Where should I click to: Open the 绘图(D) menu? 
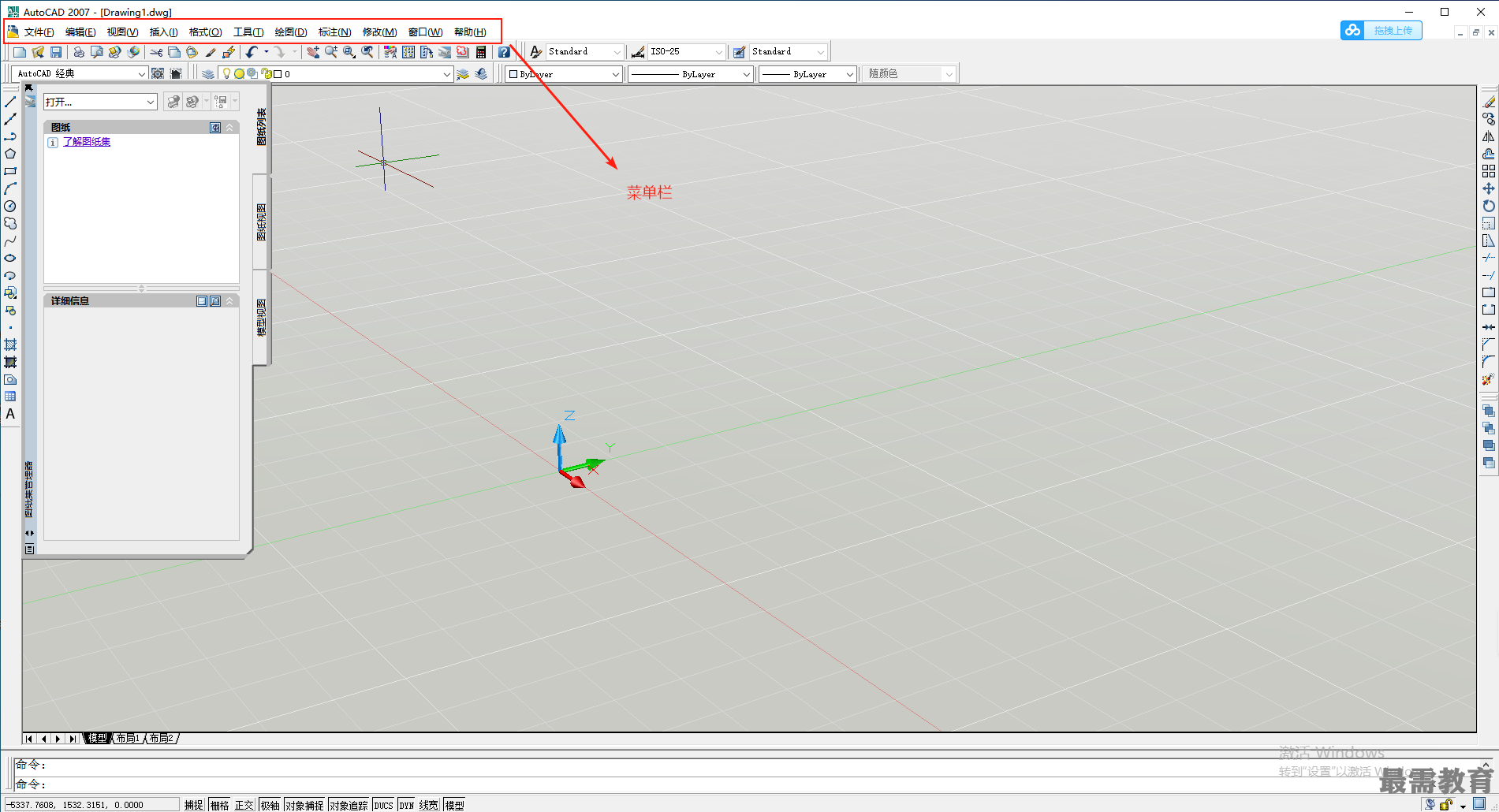291,32
